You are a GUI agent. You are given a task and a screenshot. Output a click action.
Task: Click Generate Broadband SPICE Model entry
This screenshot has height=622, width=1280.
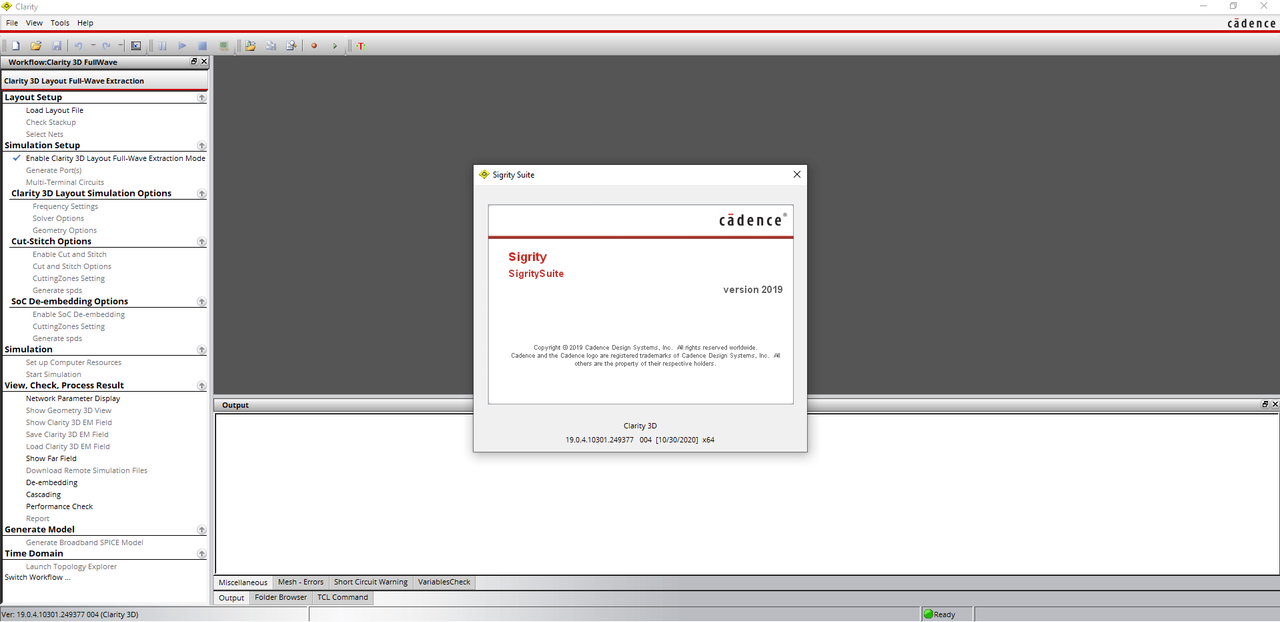pos(84,542)
